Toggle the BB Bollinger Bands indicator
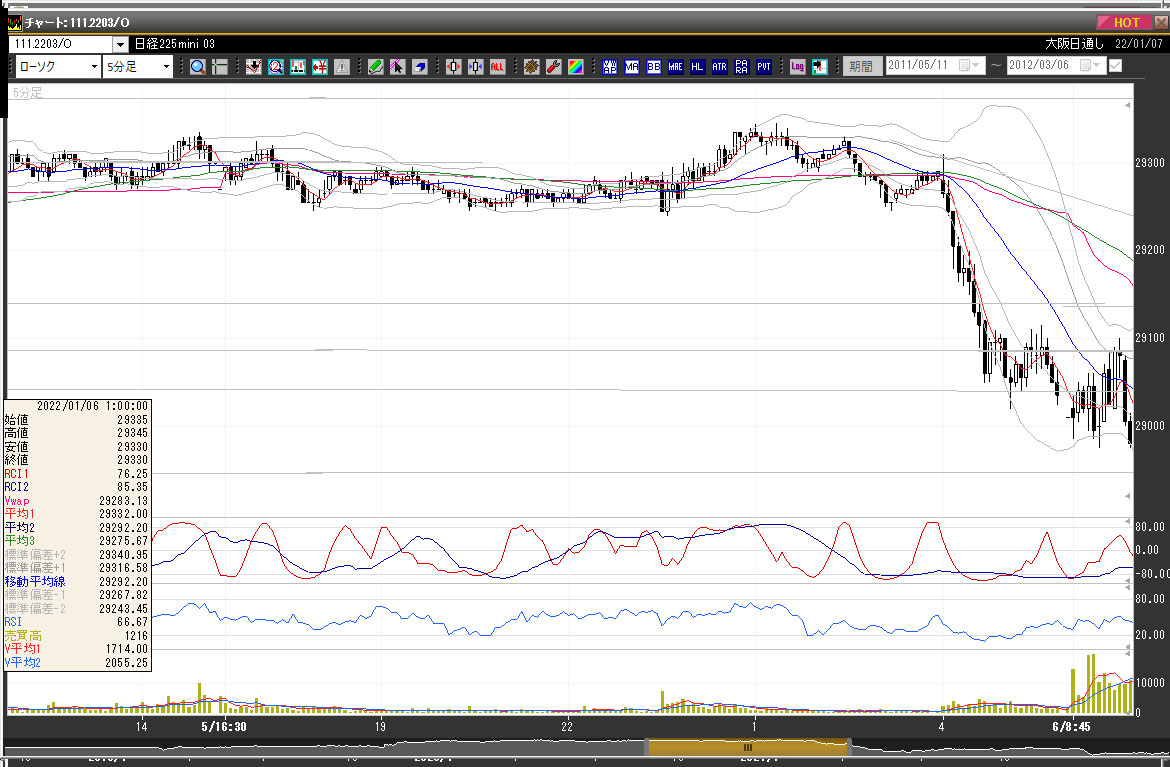Viewport: 1170px width, 767px height. click(x=653, y=67)
